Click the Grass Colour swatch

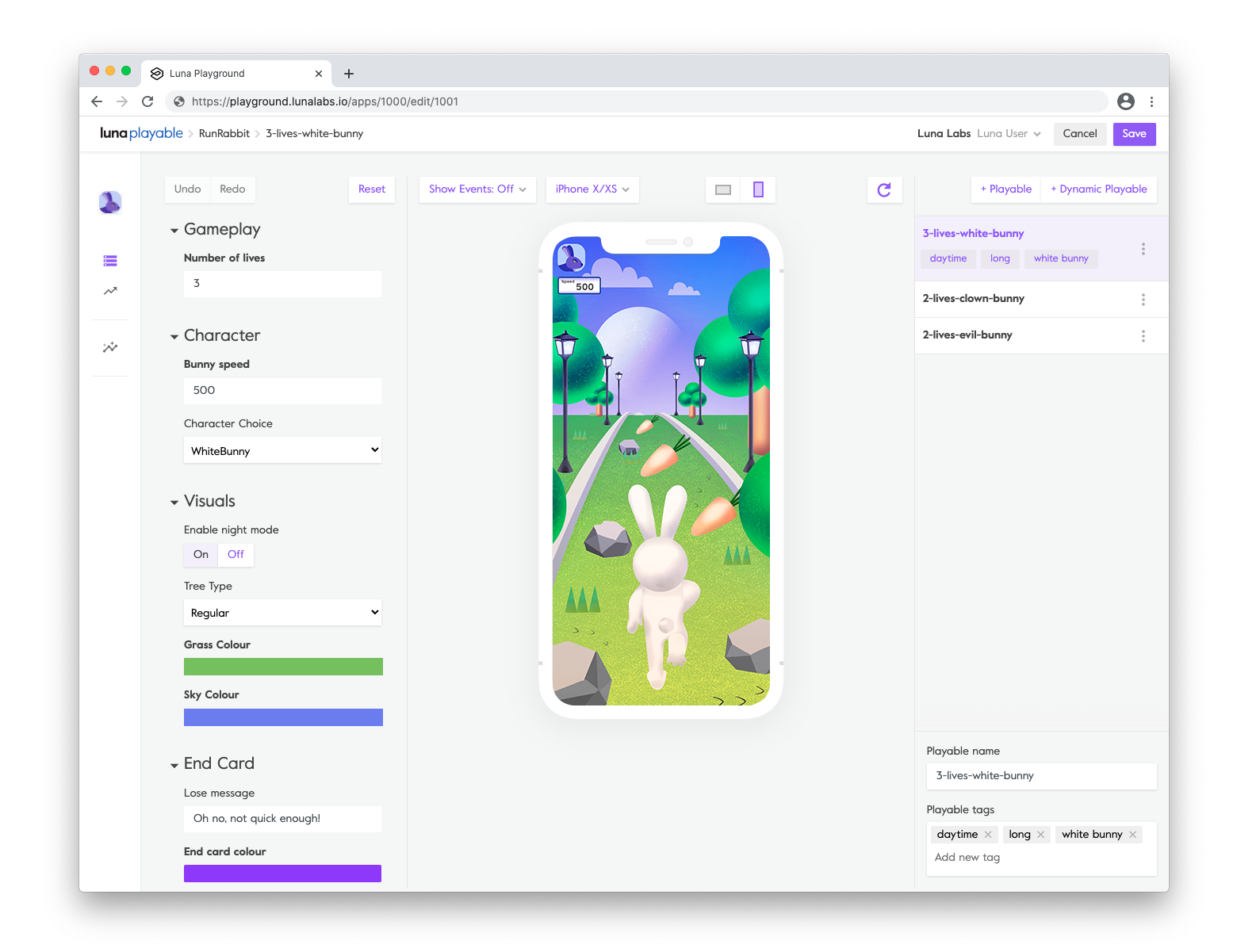point(283,667)
